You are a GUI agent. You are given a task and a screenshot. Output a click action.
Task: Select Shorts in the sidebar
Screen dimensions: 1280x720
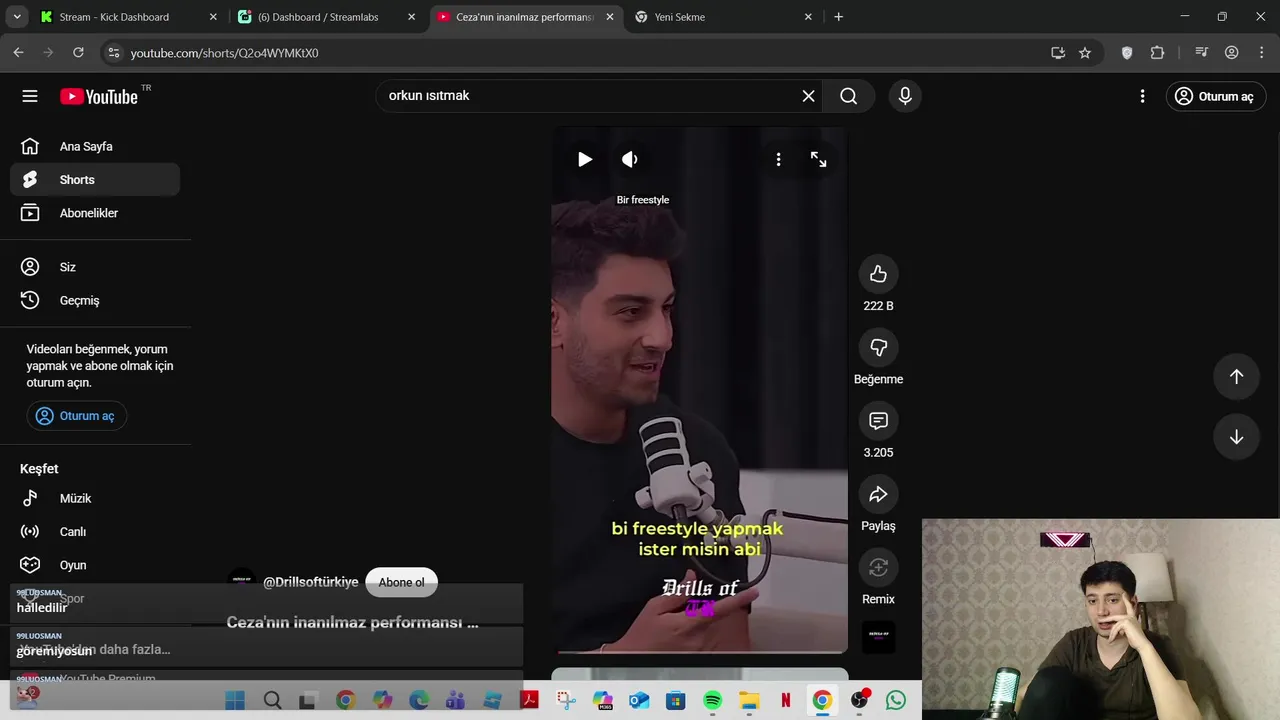pyautogui.click(x=95, y=180)
